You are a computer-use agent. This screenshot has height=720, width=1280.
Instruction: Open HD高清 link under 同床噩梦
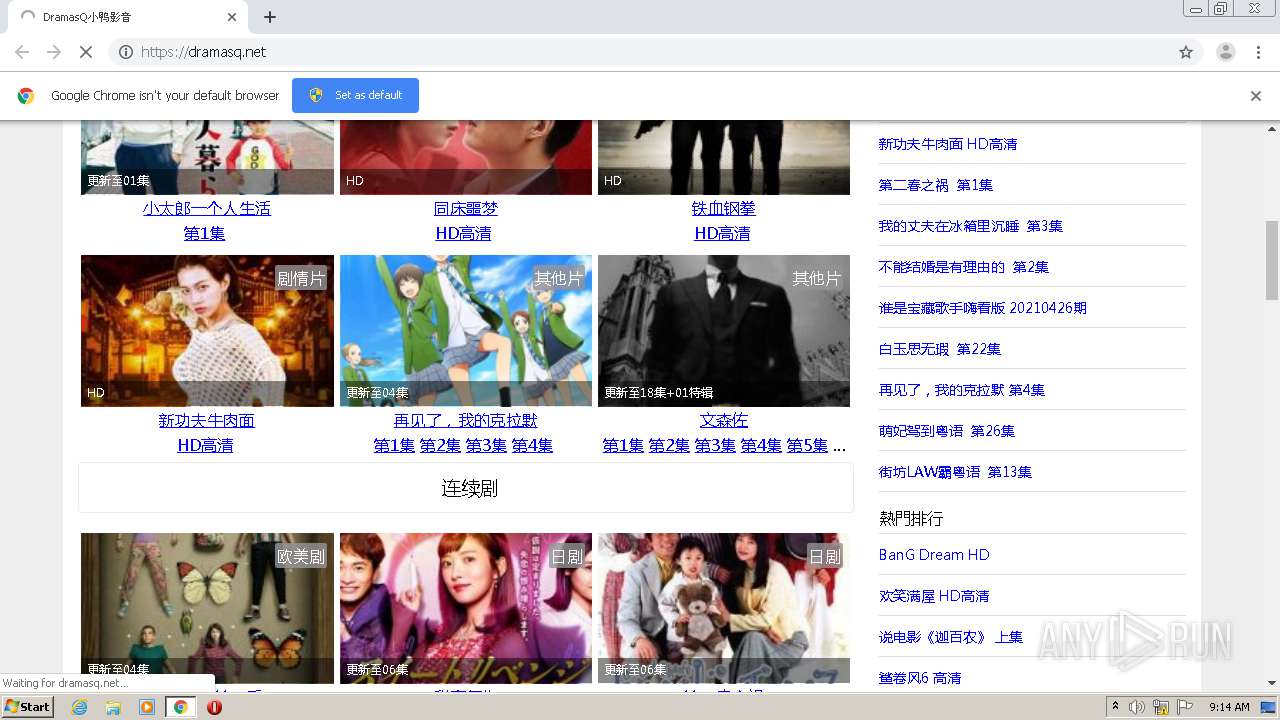point(463,233)
